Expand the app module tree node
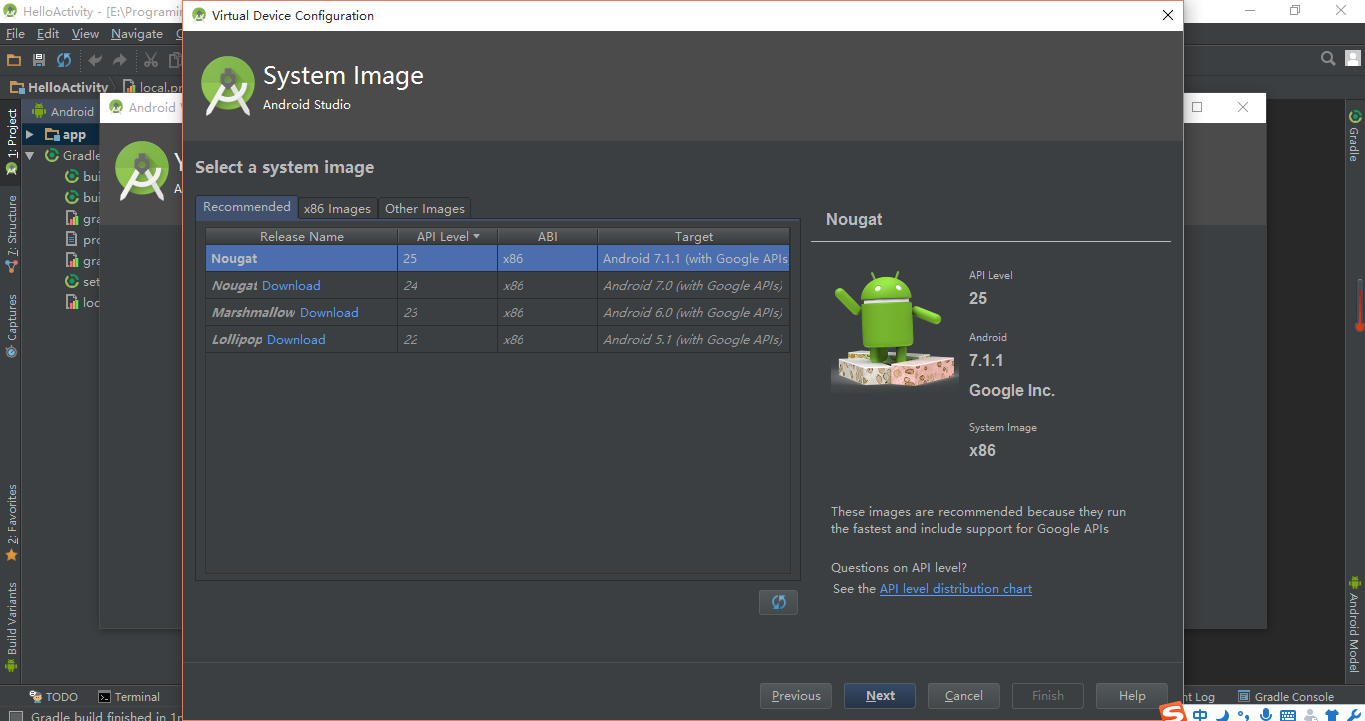Image resolution: width=1365 pixels, height=721 pixels. 30,134
